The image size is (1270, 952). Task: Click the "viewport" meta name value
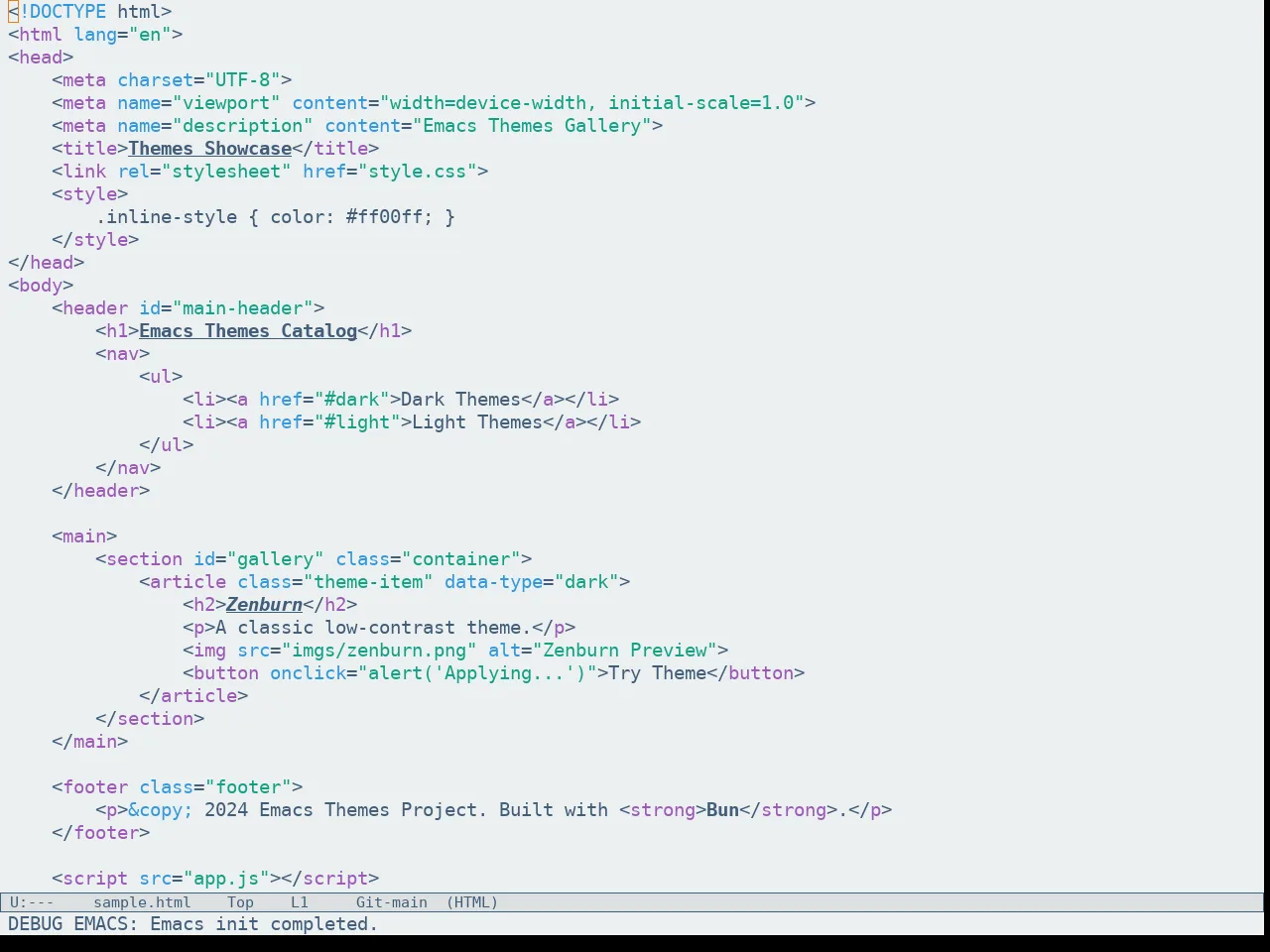[x=226, y=103]
